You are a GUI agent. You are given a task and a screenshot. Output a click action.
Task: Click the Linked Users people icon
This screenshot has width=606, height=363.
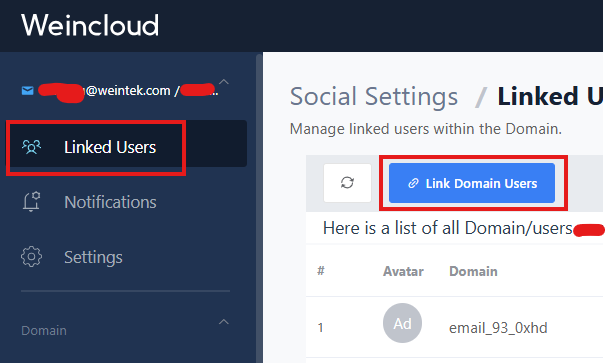click(31, 147)
